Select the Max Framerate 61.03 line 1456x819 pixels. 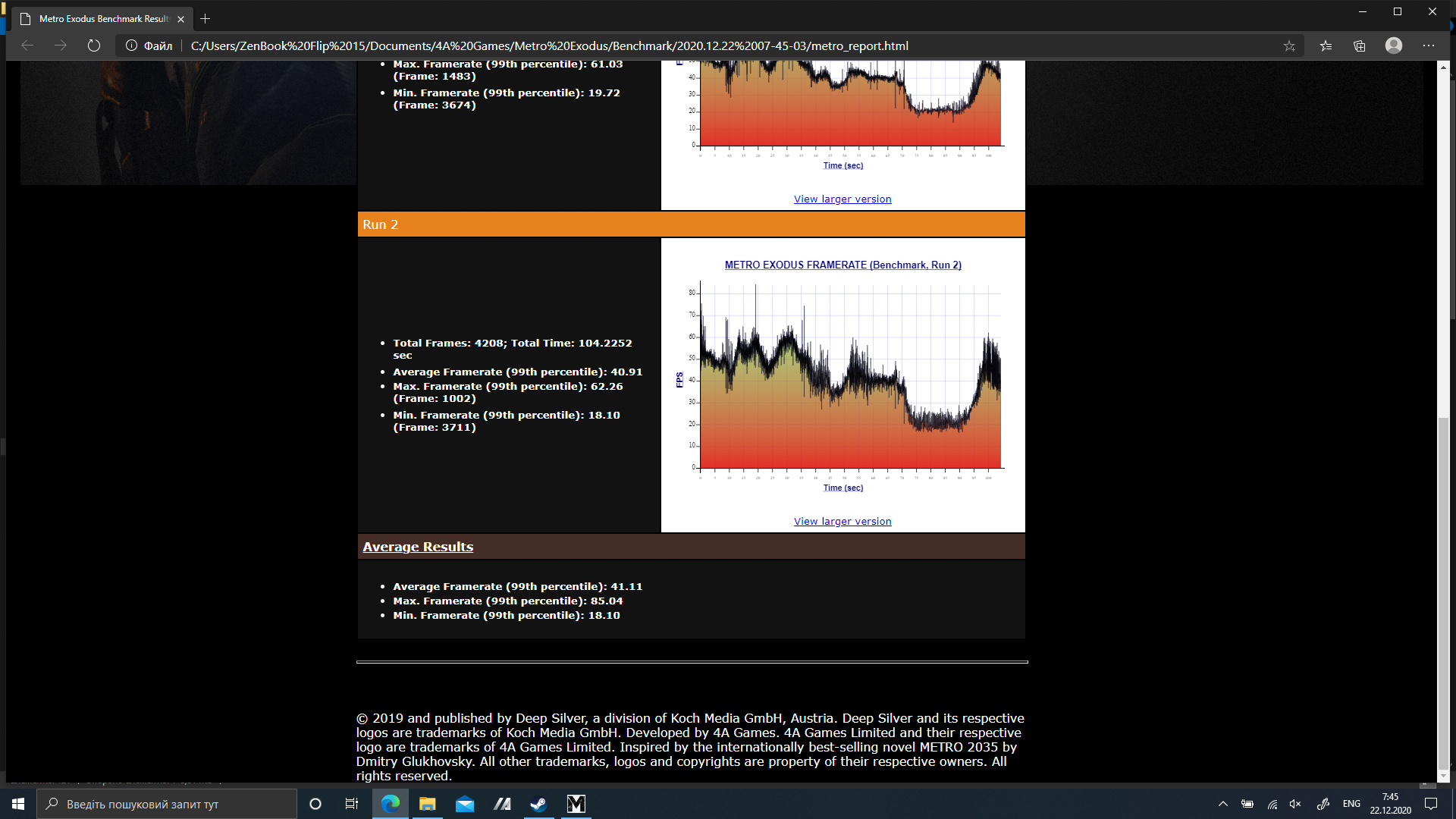coord(508,70)
